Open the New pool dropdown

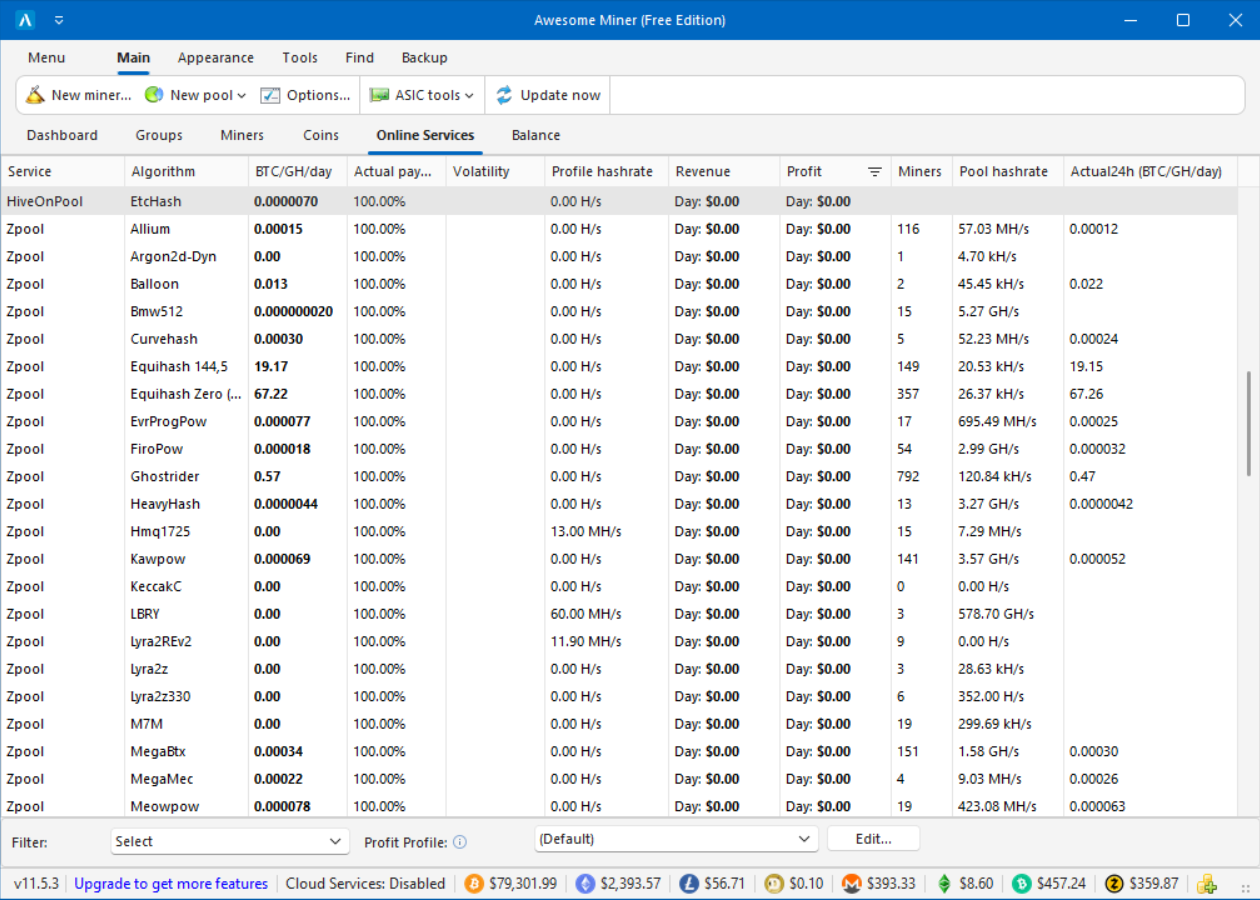[195, 95]
